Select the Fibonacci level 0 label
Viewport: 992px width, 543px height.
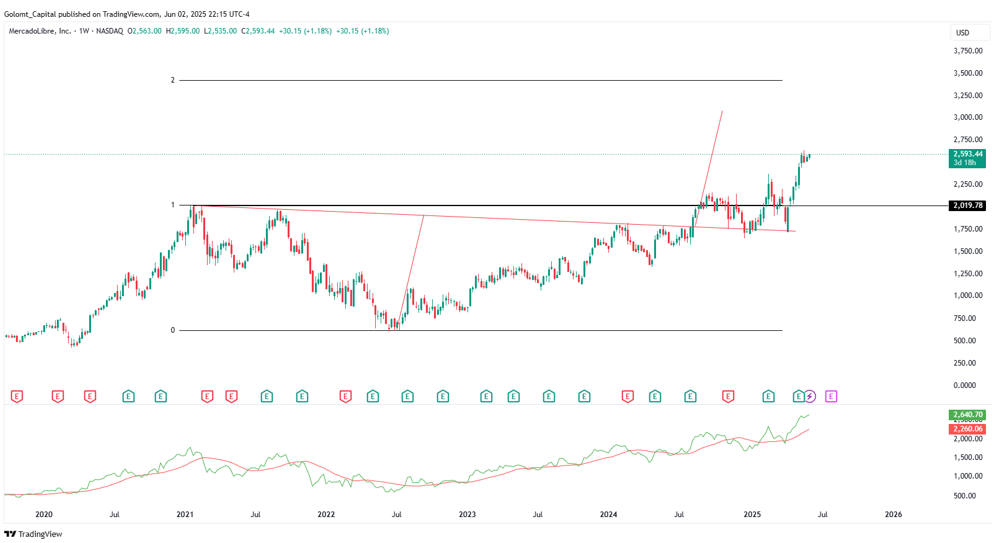(173, 330)
